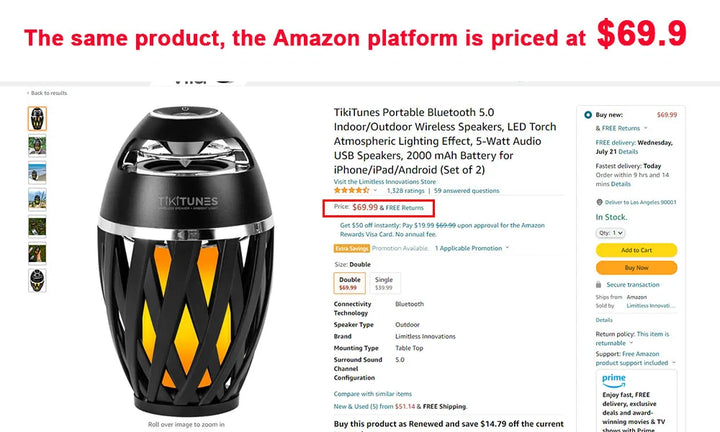Click the Add to Cart button
The image size is (720, 432).
point(636,250)
